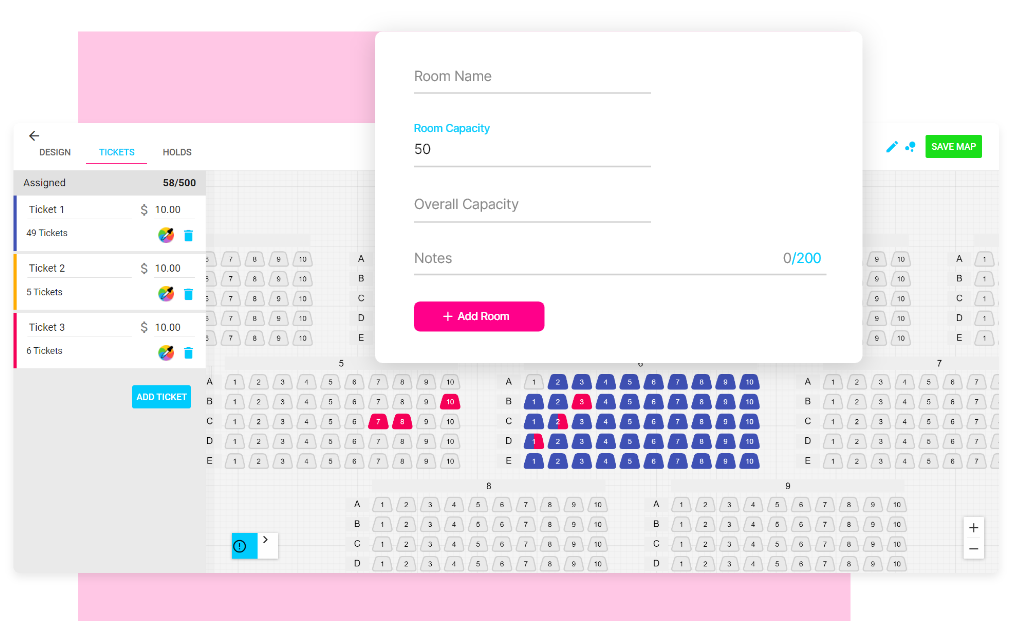Image resolution: width=1013 pixels, height=621 pixels.
Task: Click the Overall Capacity field
Action: point(532,205)
